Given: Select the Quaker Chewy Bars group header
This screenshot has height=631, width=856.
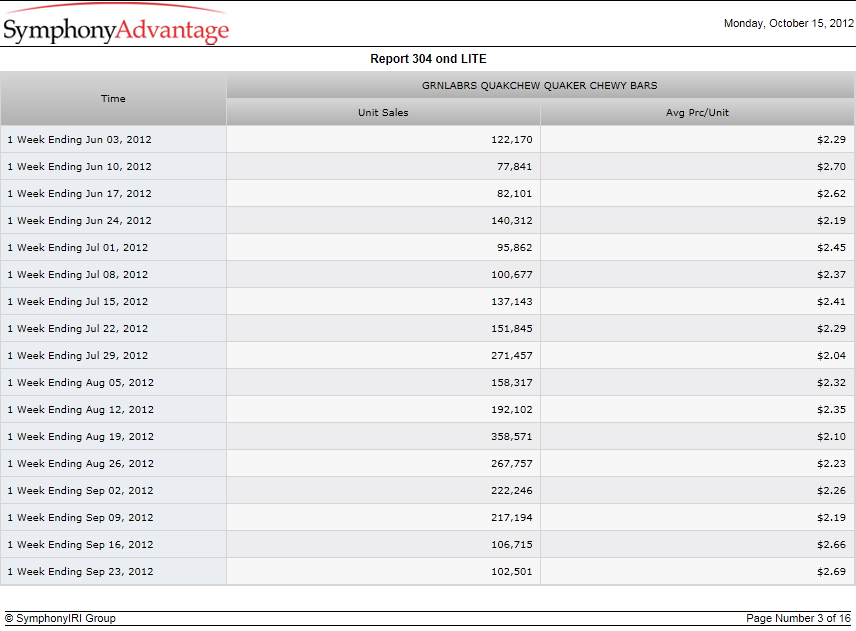Looking at the screenshot, I should click(540, 85).
